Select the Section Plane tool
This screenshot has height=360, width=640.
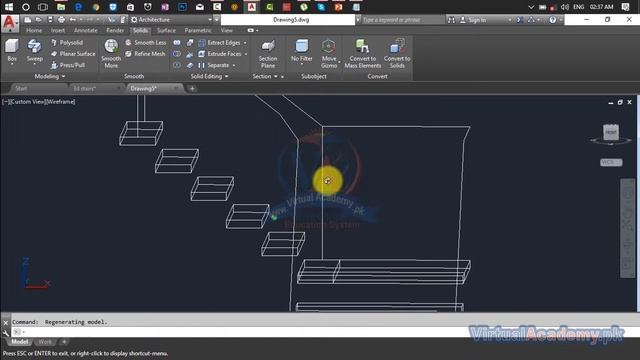268,53
